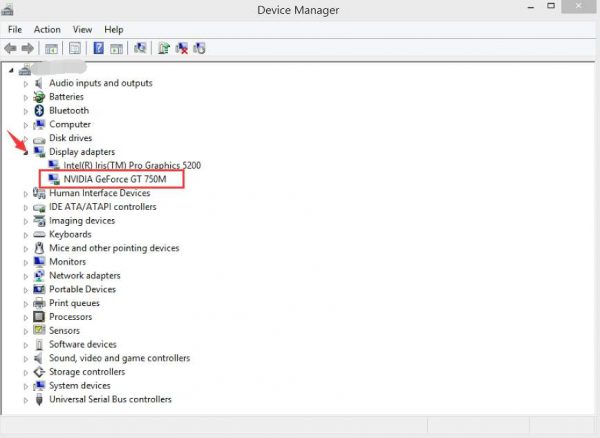Screen dimensions: 600x438
Task: Select the Print queues label
Action: 74,303
